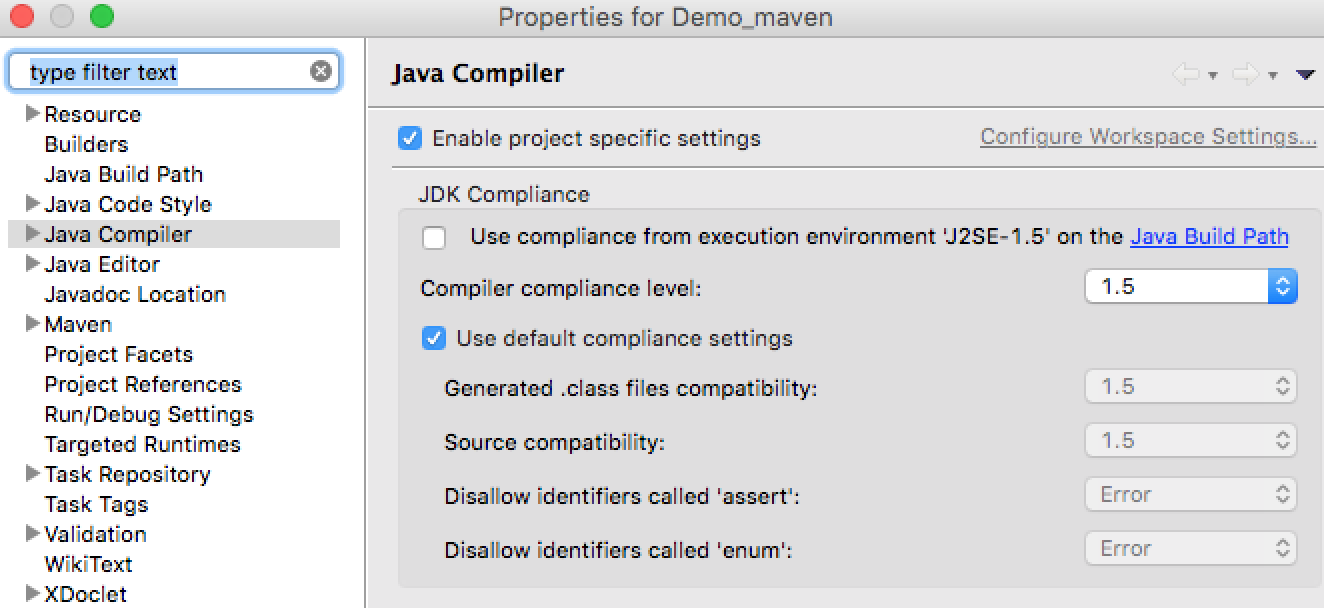The width and height of the screenshot is (1324, 608).
Task: Expand the Maven tree node
Action: click(33, 324)
